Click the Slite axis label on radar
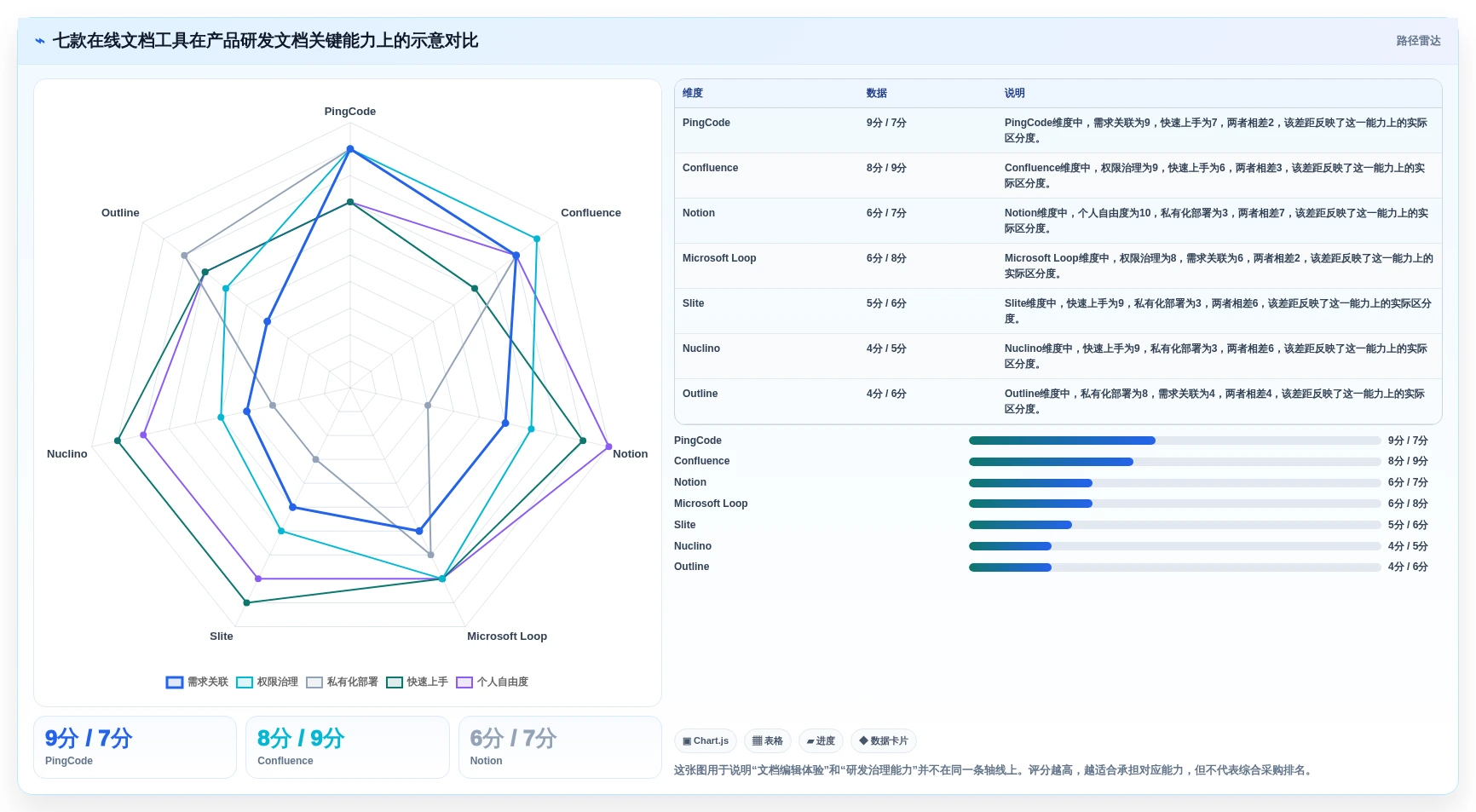The width and height of the screenshot is (1476, 812). pos(222,636)
